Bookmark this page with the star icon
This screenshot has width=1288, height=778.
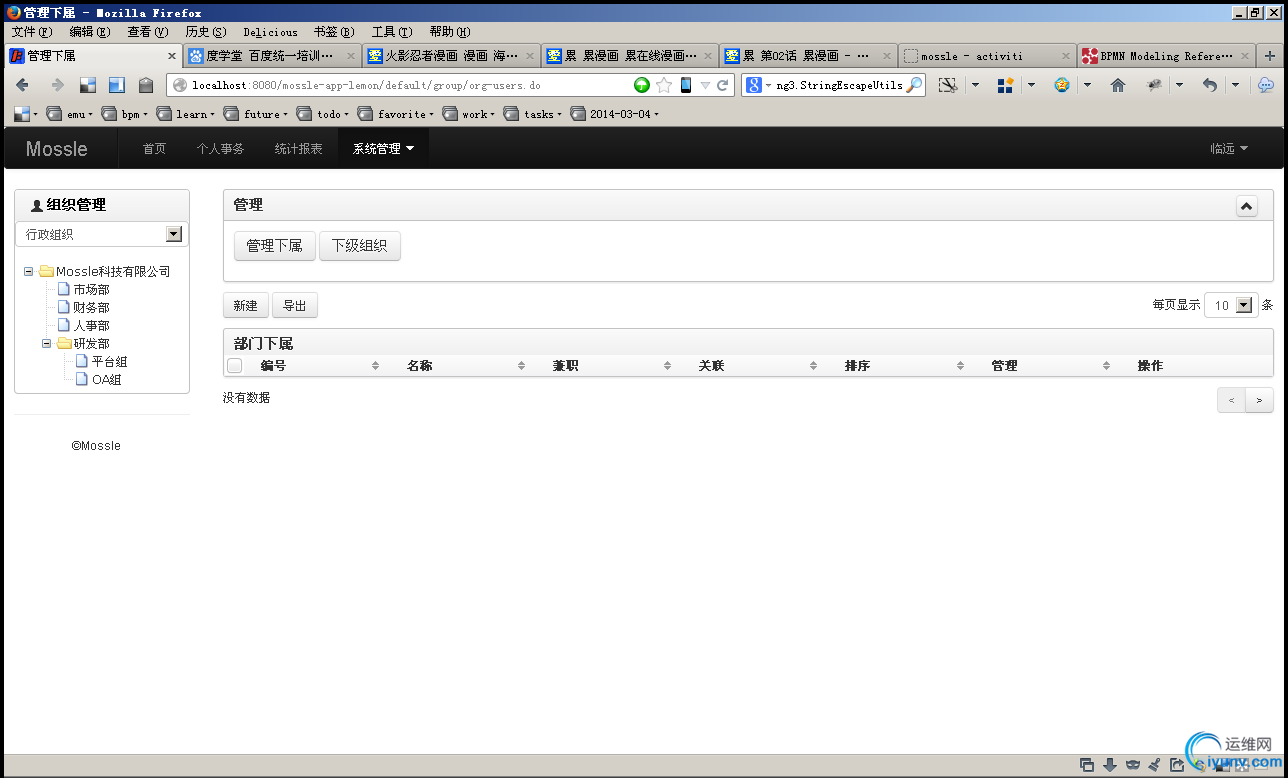point(664,86)
